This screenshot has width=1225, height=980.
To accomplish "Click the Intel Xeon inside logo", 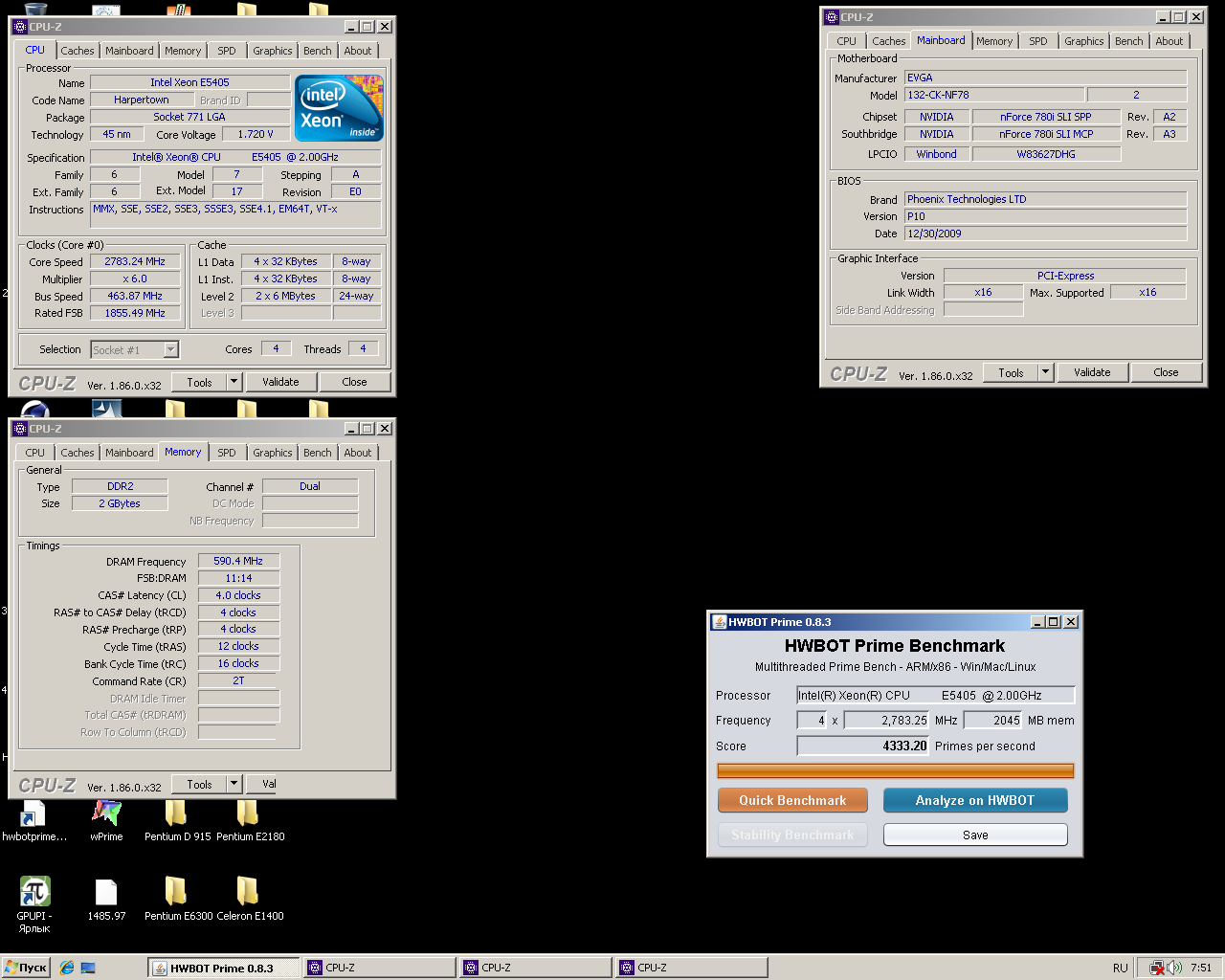I will click(x=340, y=108).
